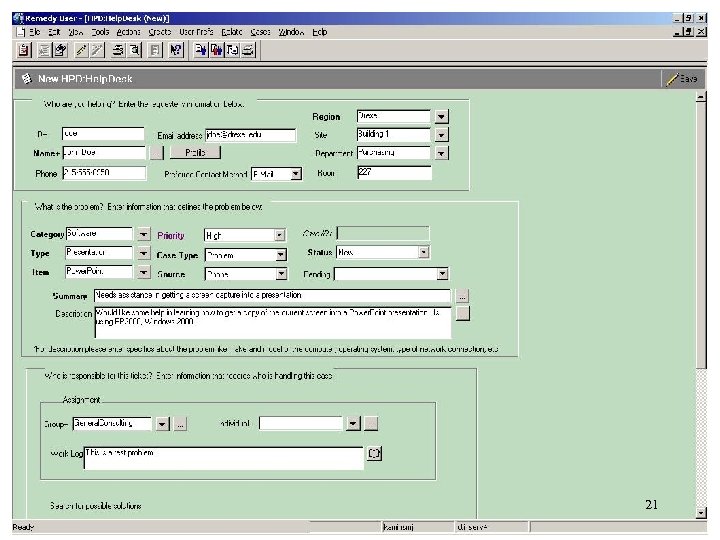Click into the Phone field

pyautogui.click(x=104, y=173)
